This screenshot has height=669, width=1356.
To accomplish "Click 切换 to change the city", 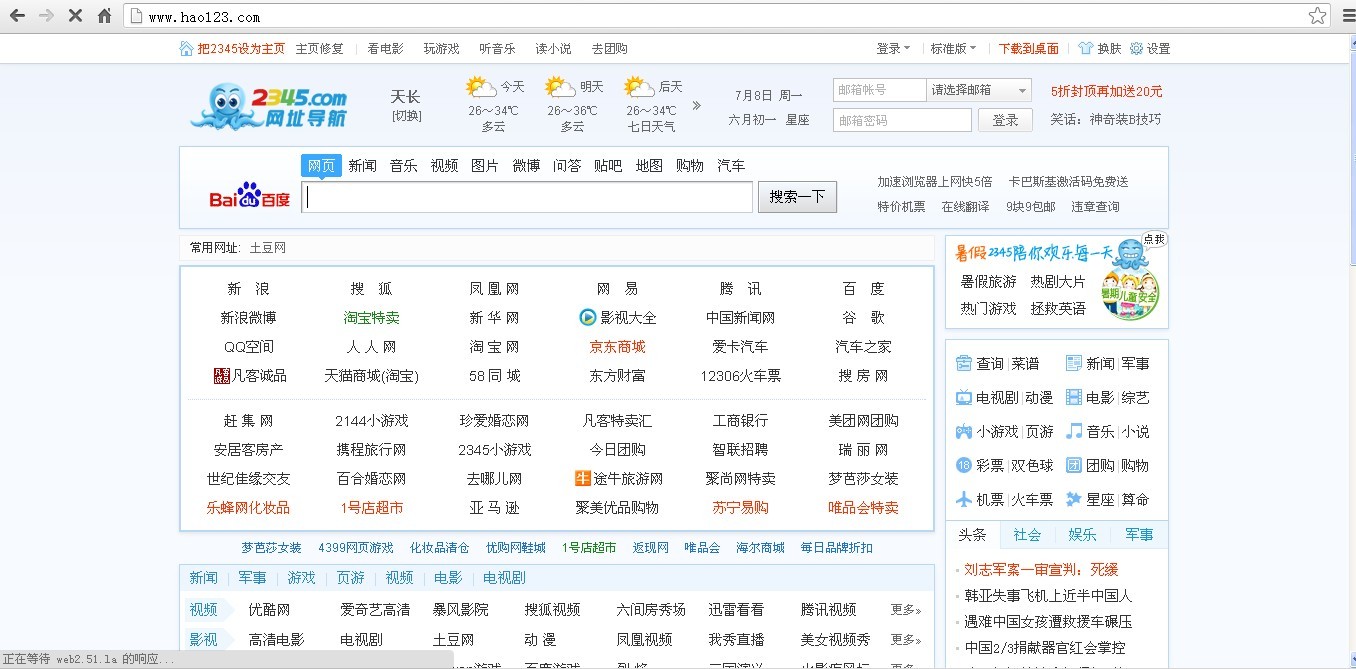I will [x=406, y=116].
